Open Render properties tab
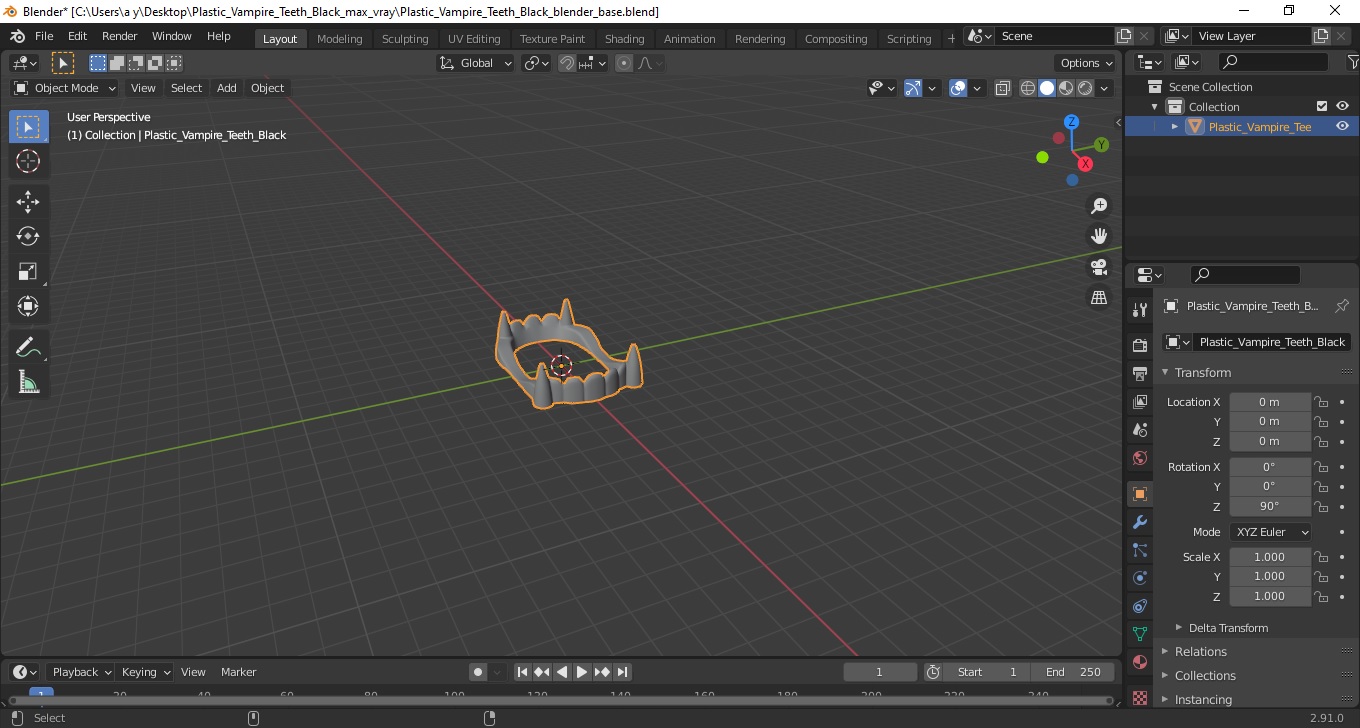Viewport: 1360px width, 728px height. pyautogui.click(x=1140, y=345)
